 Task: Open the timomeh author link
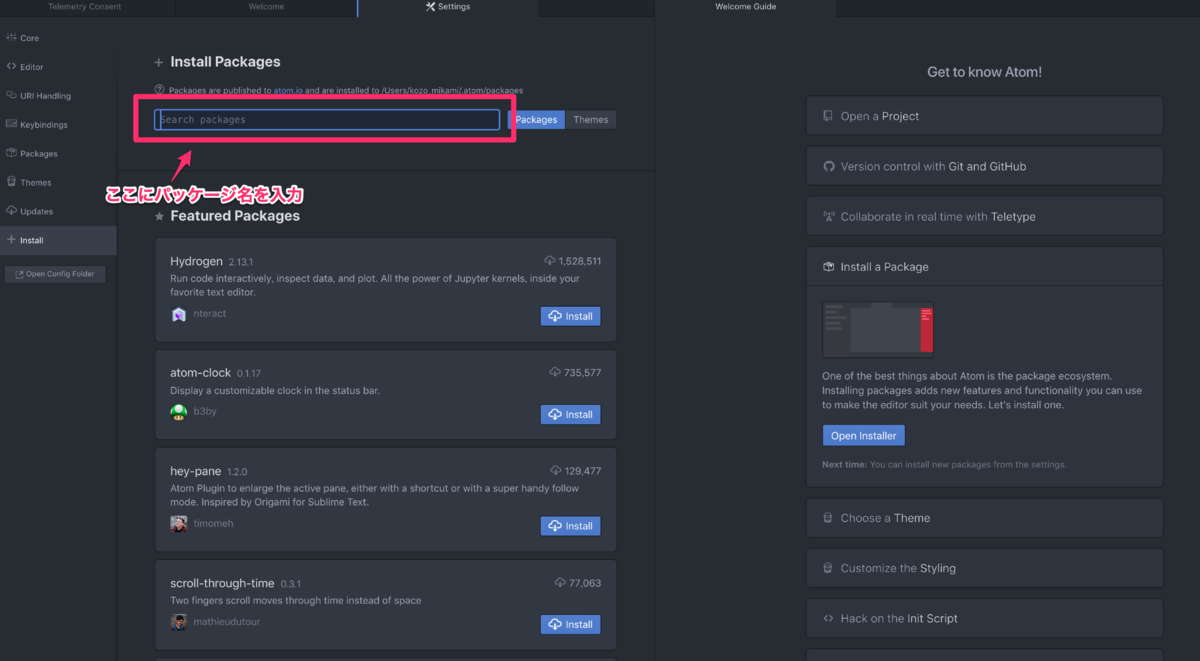pyautogui.click(x=214, y=524)
